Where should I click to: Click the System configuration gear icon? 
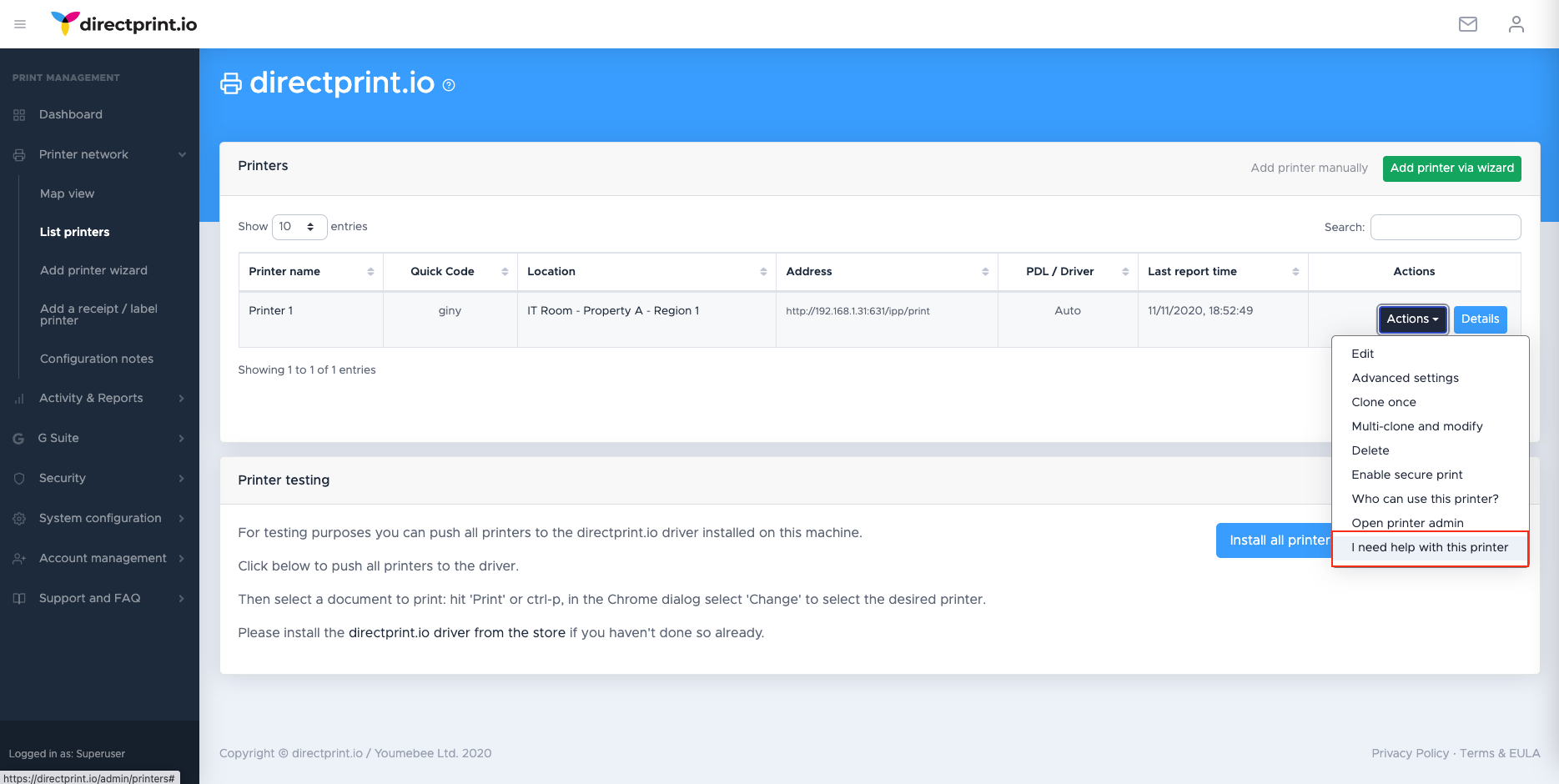pyautogui.click(x=19, y=519)
